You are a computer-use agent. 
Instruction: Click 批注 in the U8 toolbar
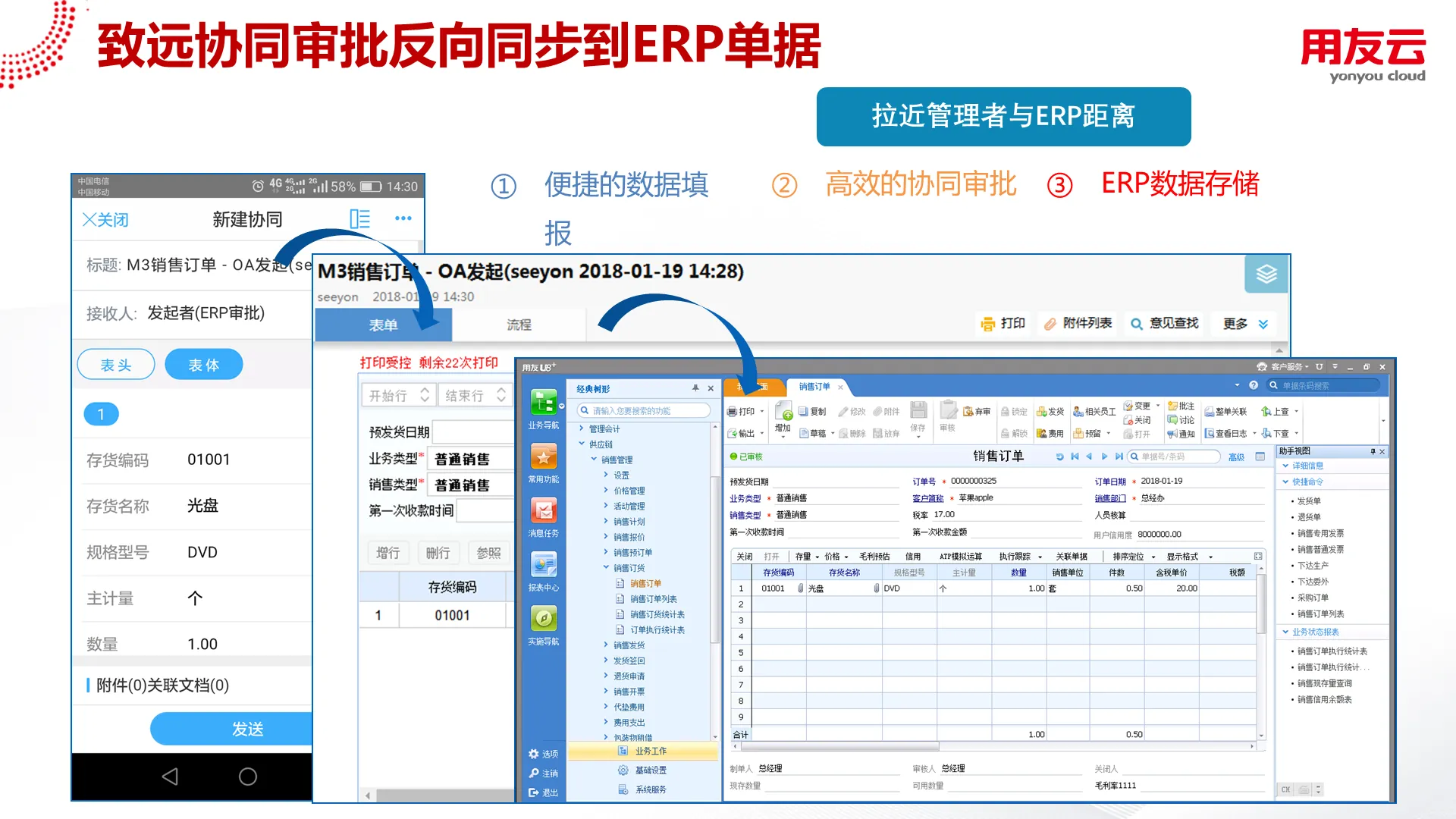tap(1181, 406)
